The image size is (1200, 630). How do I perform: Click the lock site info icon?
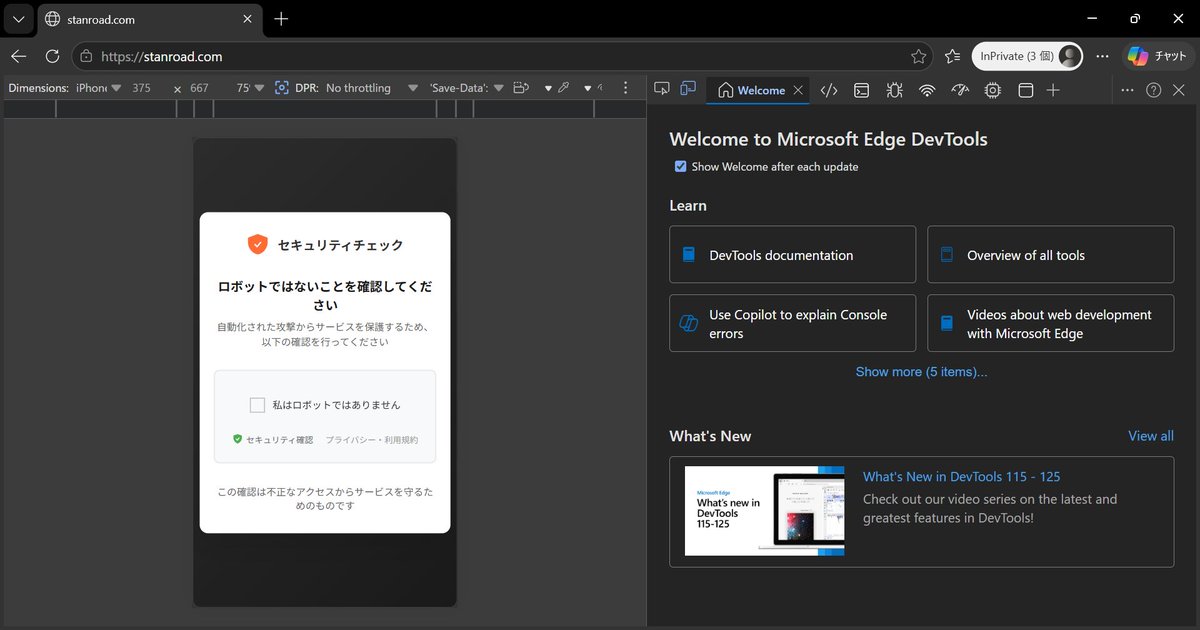click(86, 56)
